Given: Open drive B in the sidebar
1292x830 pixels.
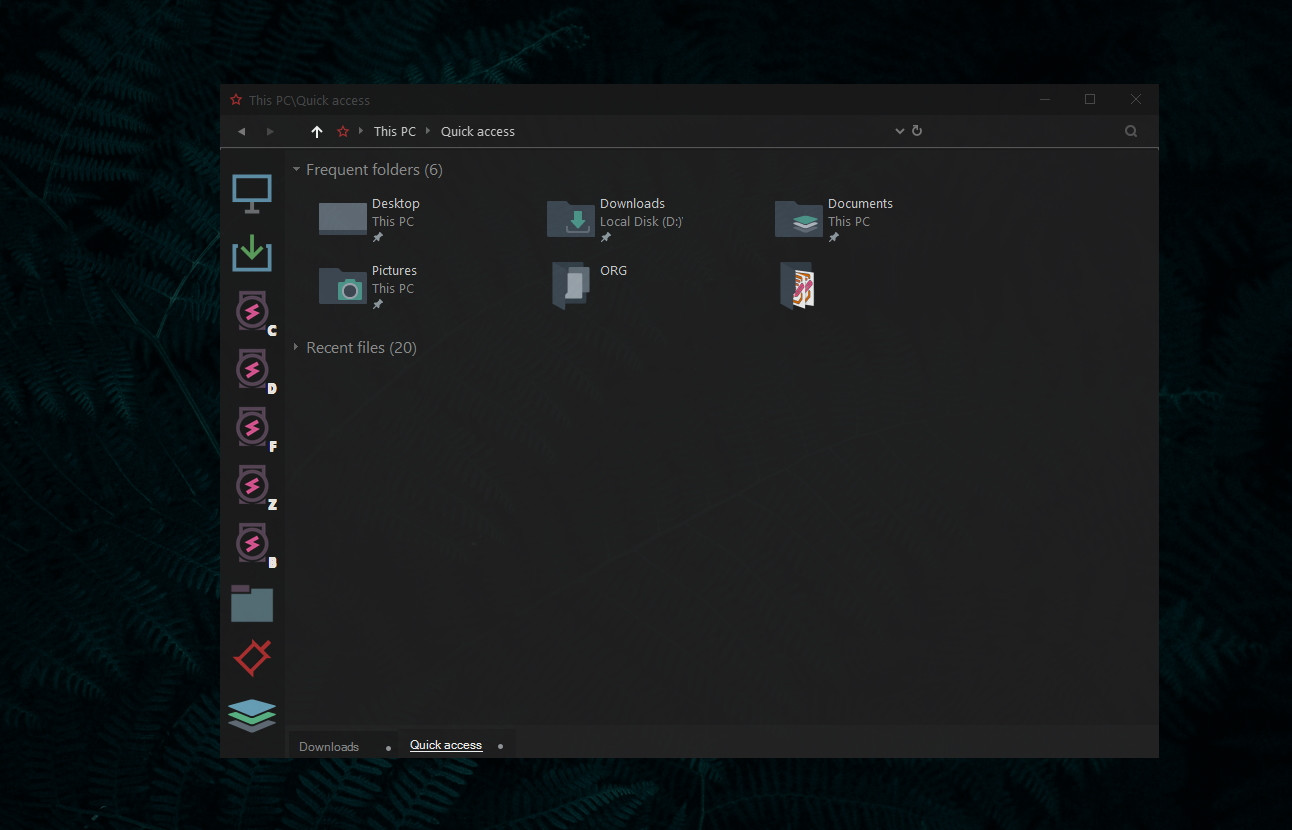Looking at the screenshot, I should pyautogui.click(x=254, y=544).
